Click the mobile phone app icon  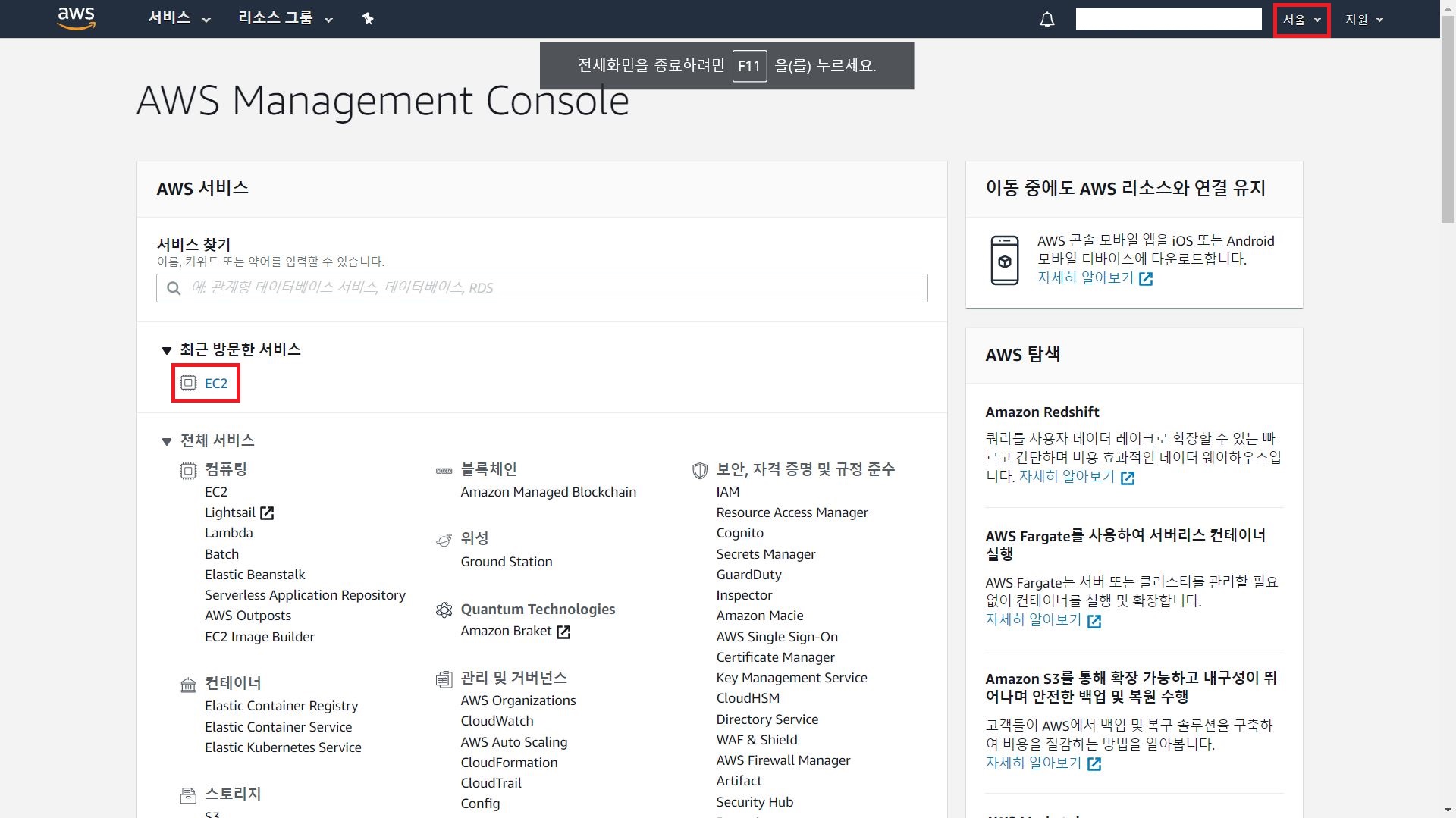pos(1005,260)
